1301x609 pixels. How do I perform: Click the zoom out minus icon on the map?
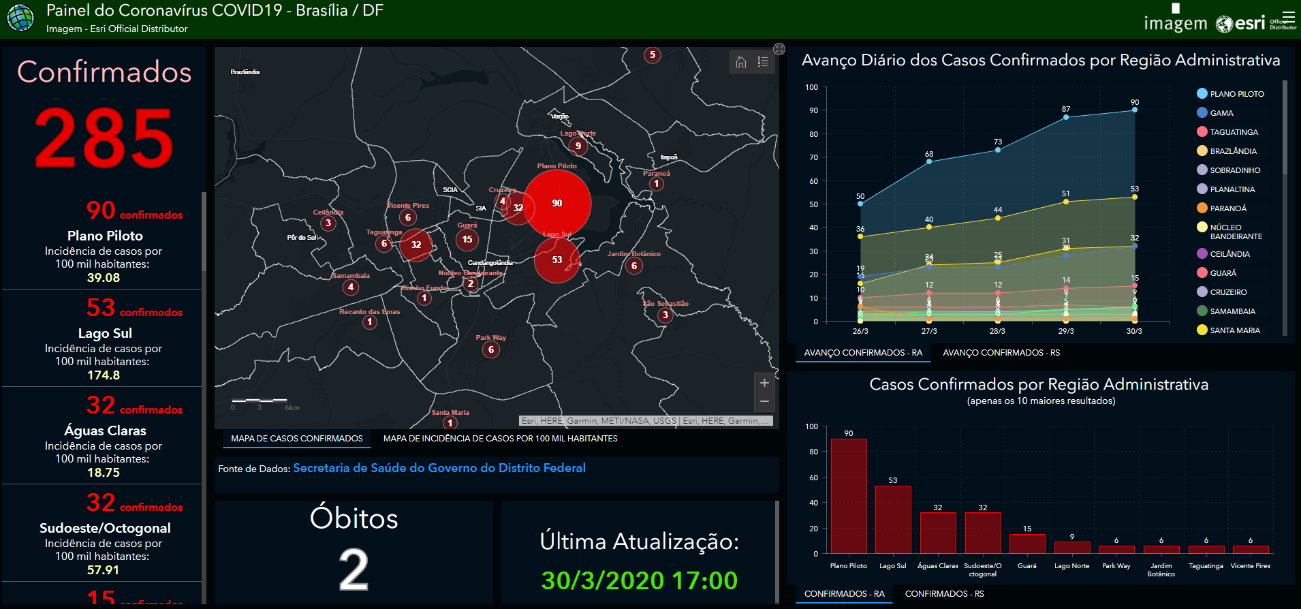pos(763,401)
